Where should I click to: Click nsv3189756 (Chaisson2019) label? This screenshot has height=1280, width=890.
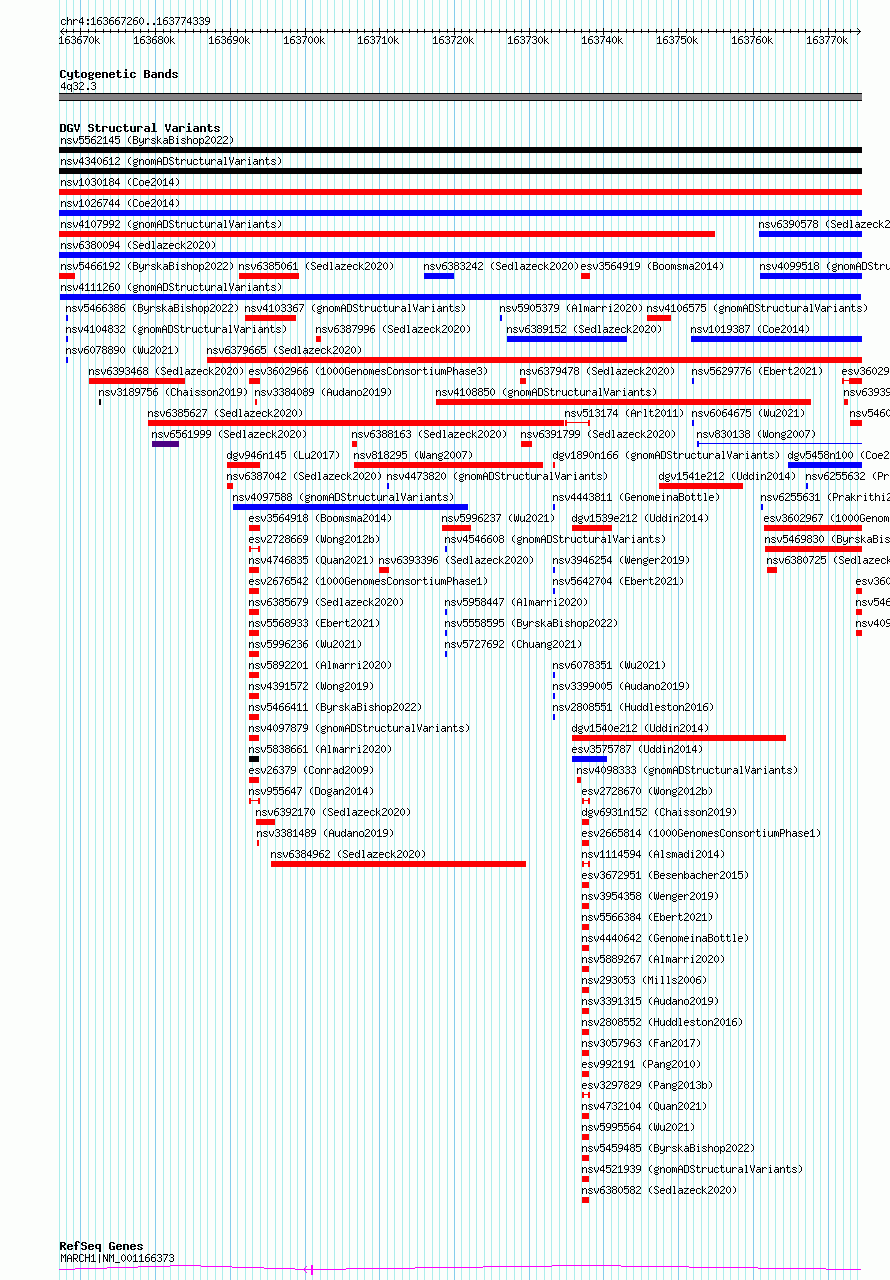pos(173,392)
